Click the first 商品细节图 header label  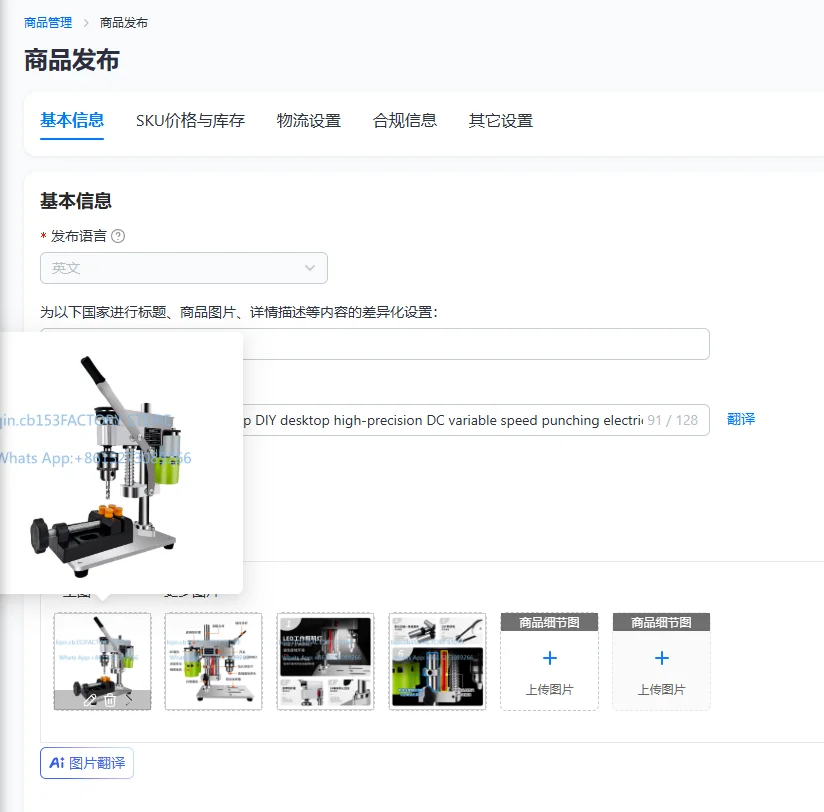550,622
